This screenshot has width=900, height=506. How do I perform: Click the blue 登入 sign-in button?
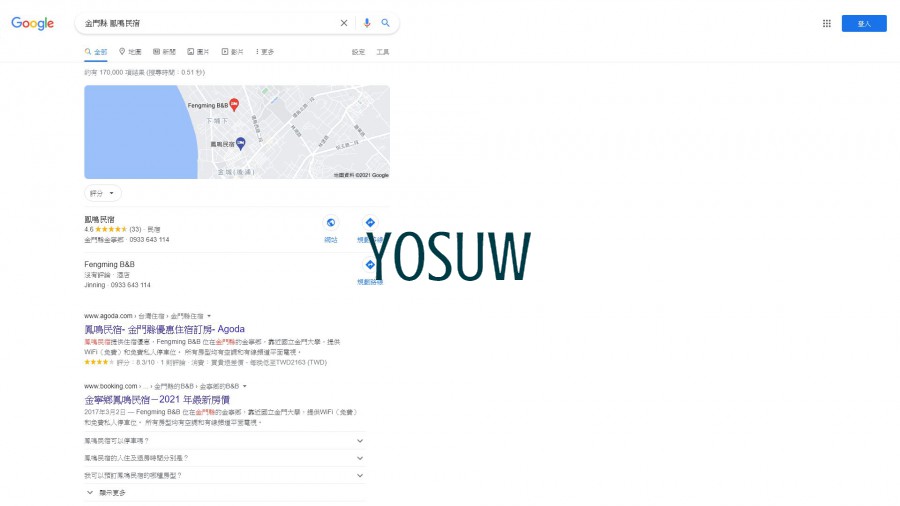coord(863,24)
